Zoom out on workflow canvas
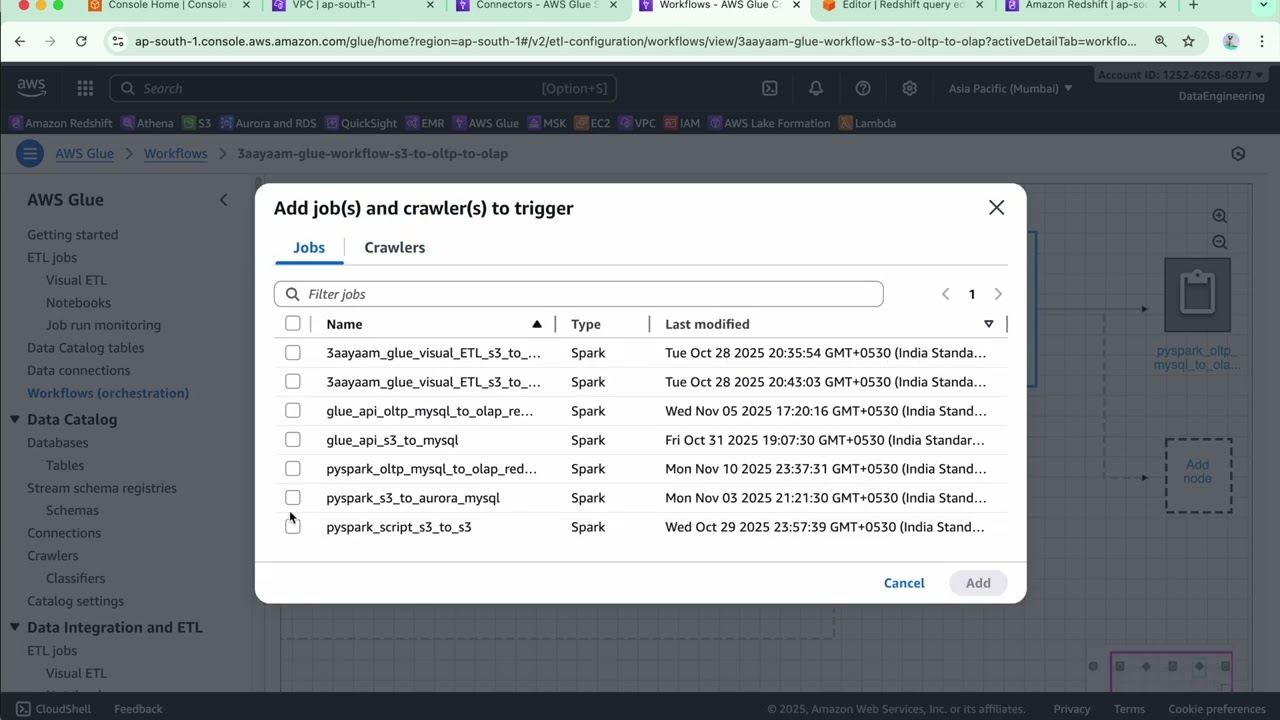 click(x=1219, y=242)
